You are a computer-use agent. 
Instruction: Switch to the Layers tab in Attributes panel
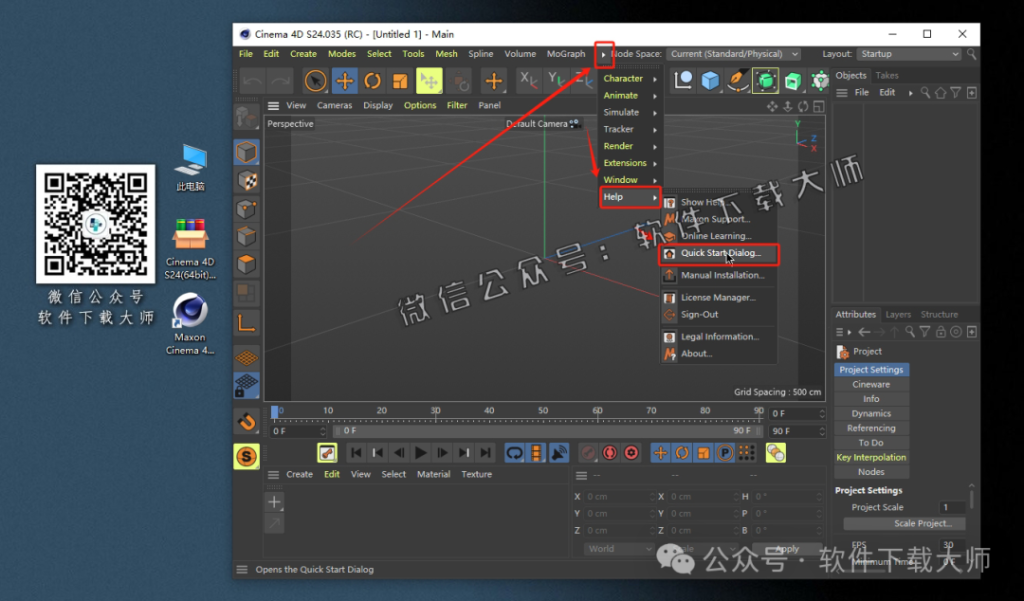900,314
